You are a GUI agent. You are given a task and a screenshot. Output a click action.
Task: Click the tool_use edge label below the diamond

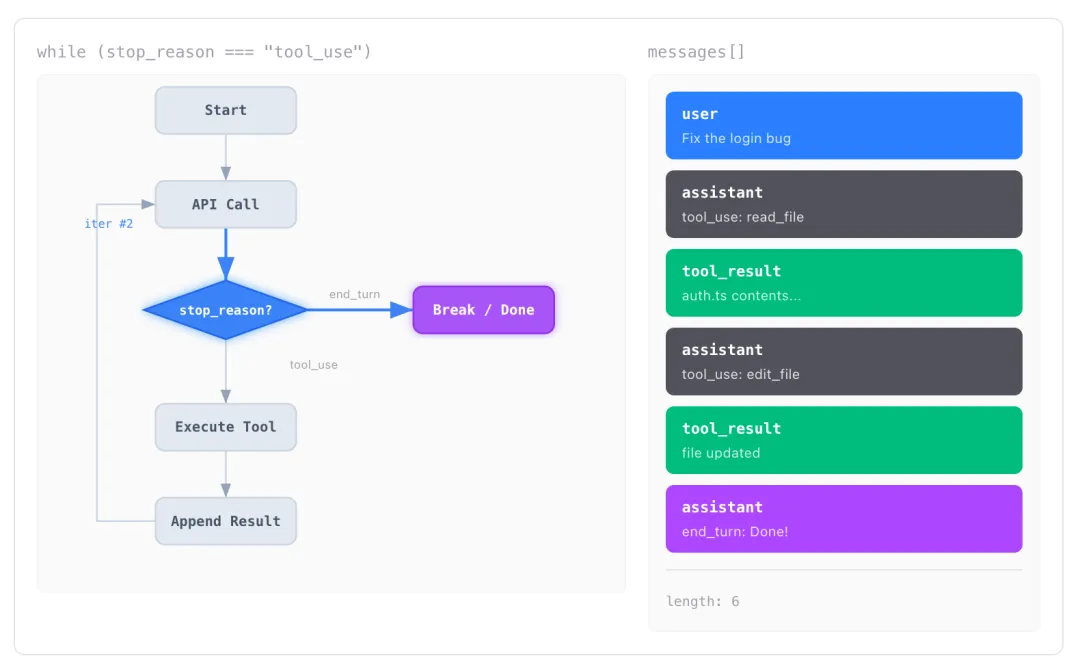pos(313,365)
